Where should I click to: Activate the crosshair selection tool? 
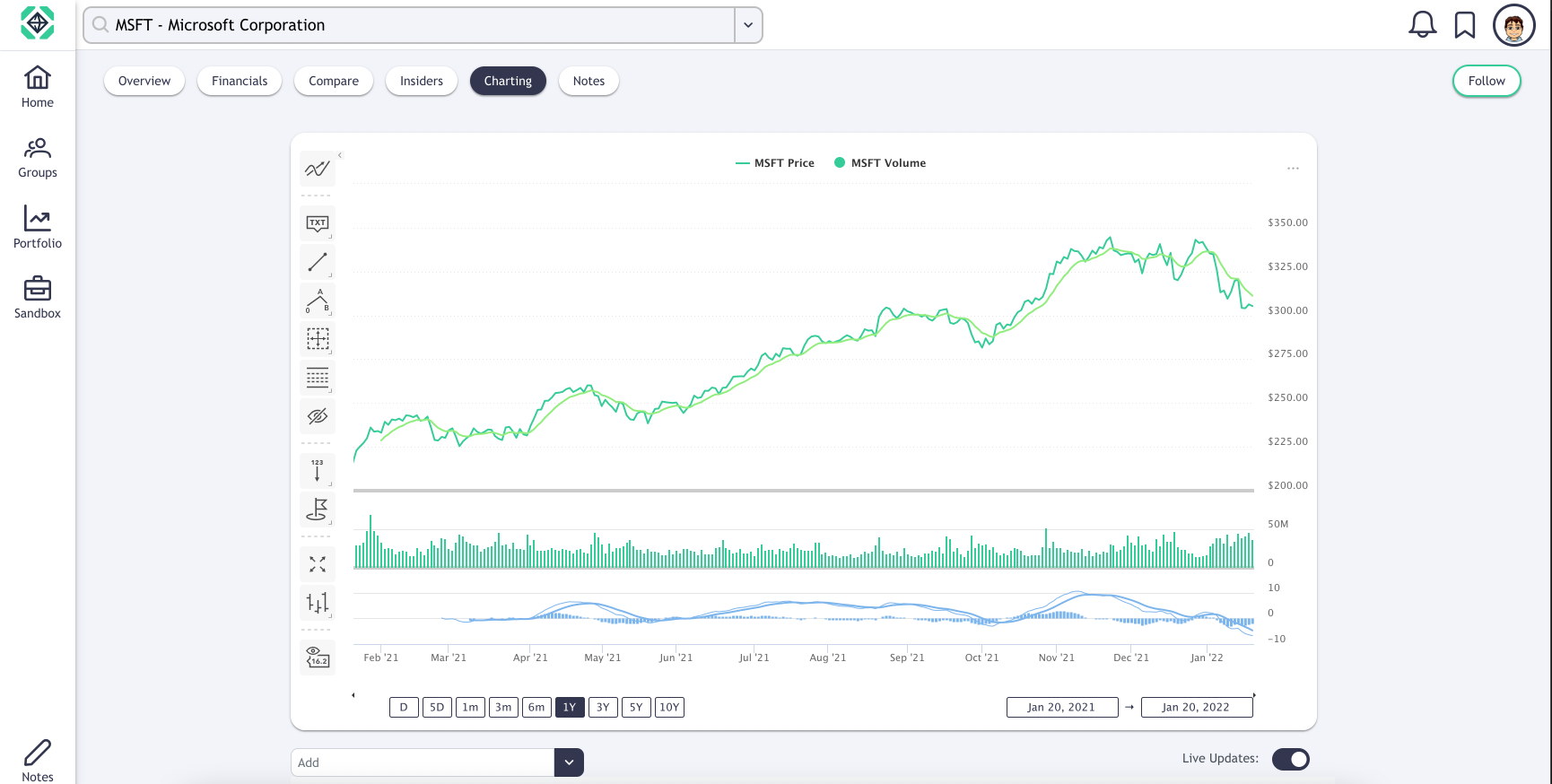click(x=317, y=339)
